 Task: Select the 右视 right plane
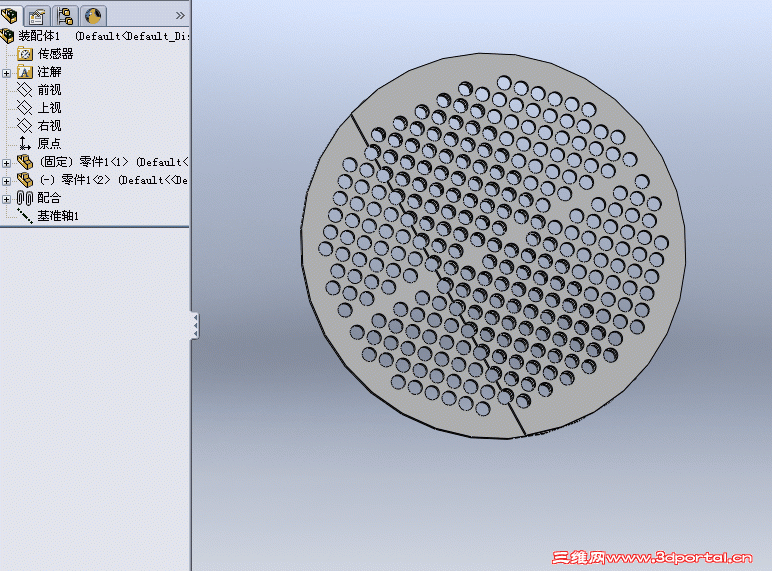pyautogui.click(x=49, y=126)
